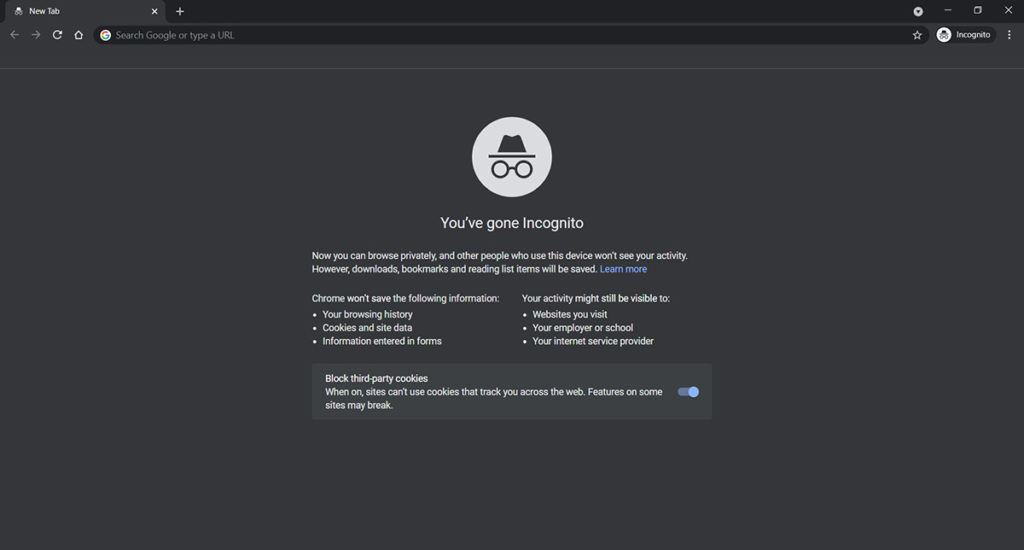Click the large Incognito hat-and-glasses icon
The height and width of the screenshot is (550, 1024).
pos(511,157)
